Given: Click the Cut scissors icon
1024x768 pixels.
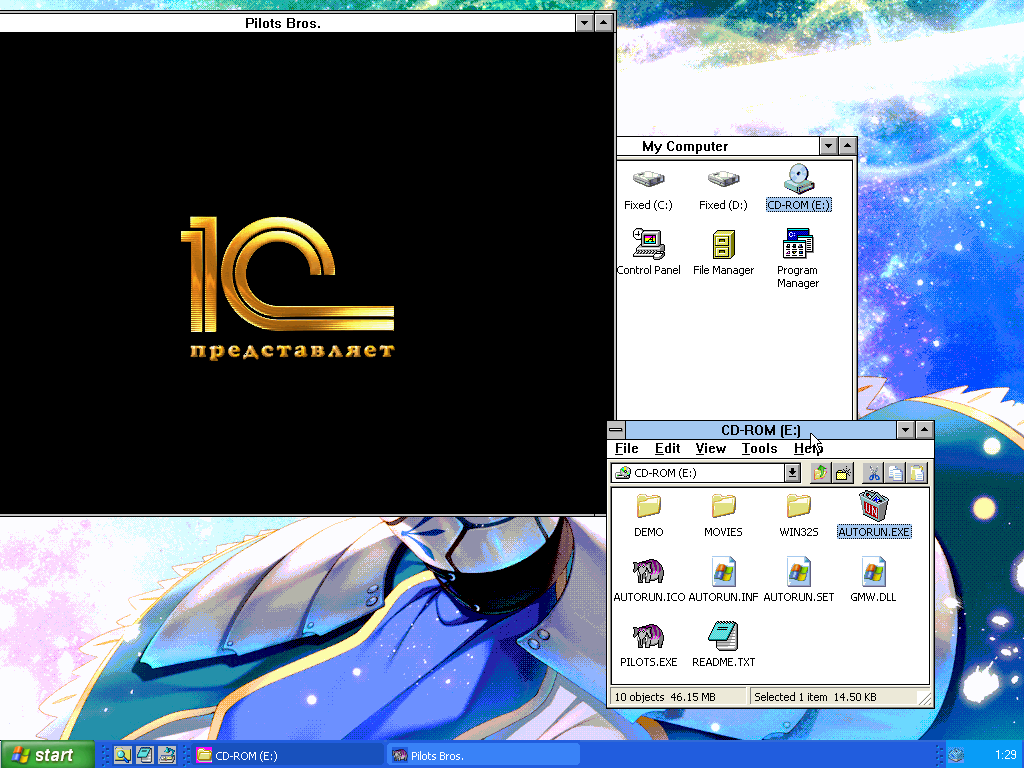Looking at the screenshot, I should coord(873,473).
